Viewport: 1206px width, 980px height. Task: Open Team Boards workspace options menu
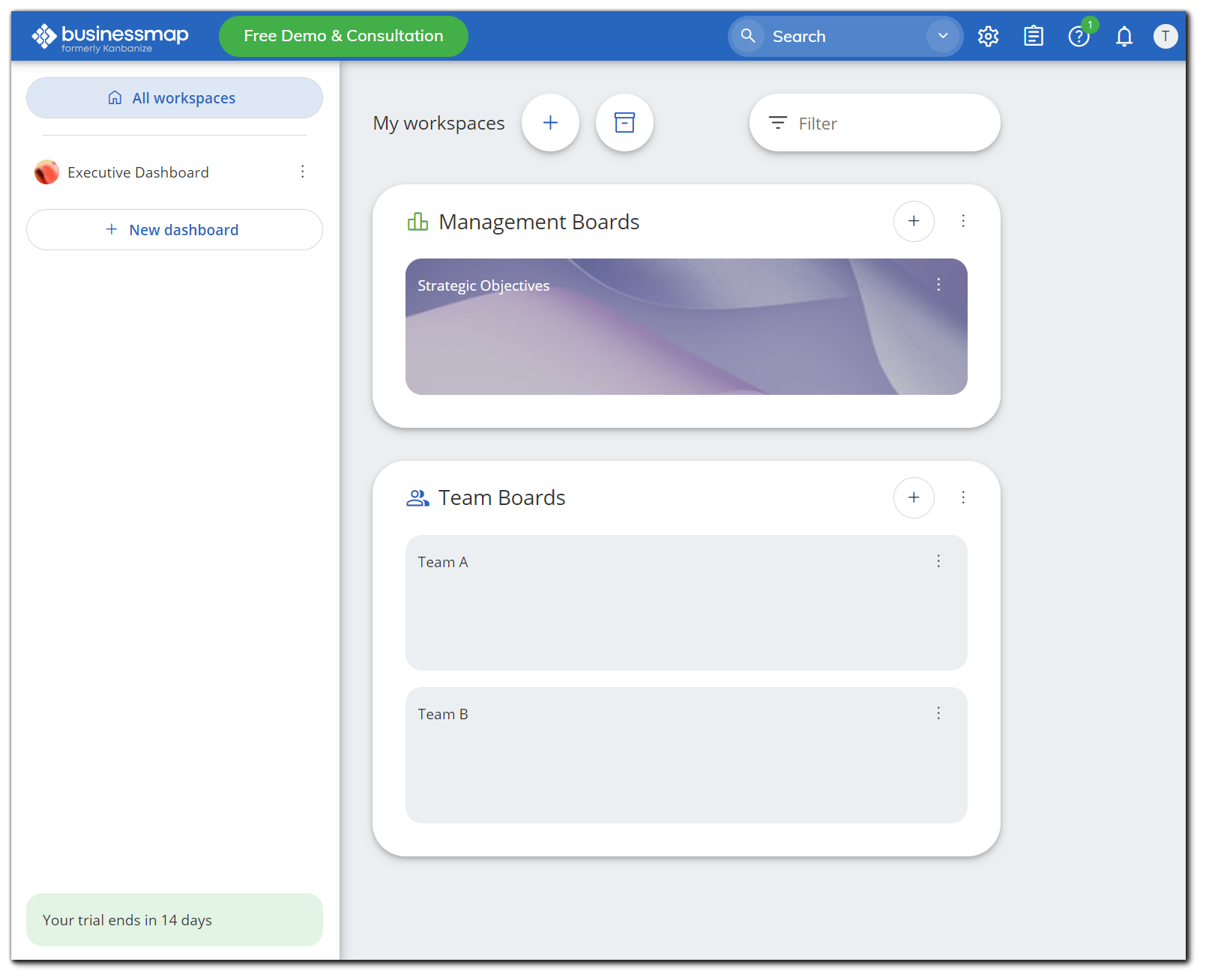click(x=963, y=497)
